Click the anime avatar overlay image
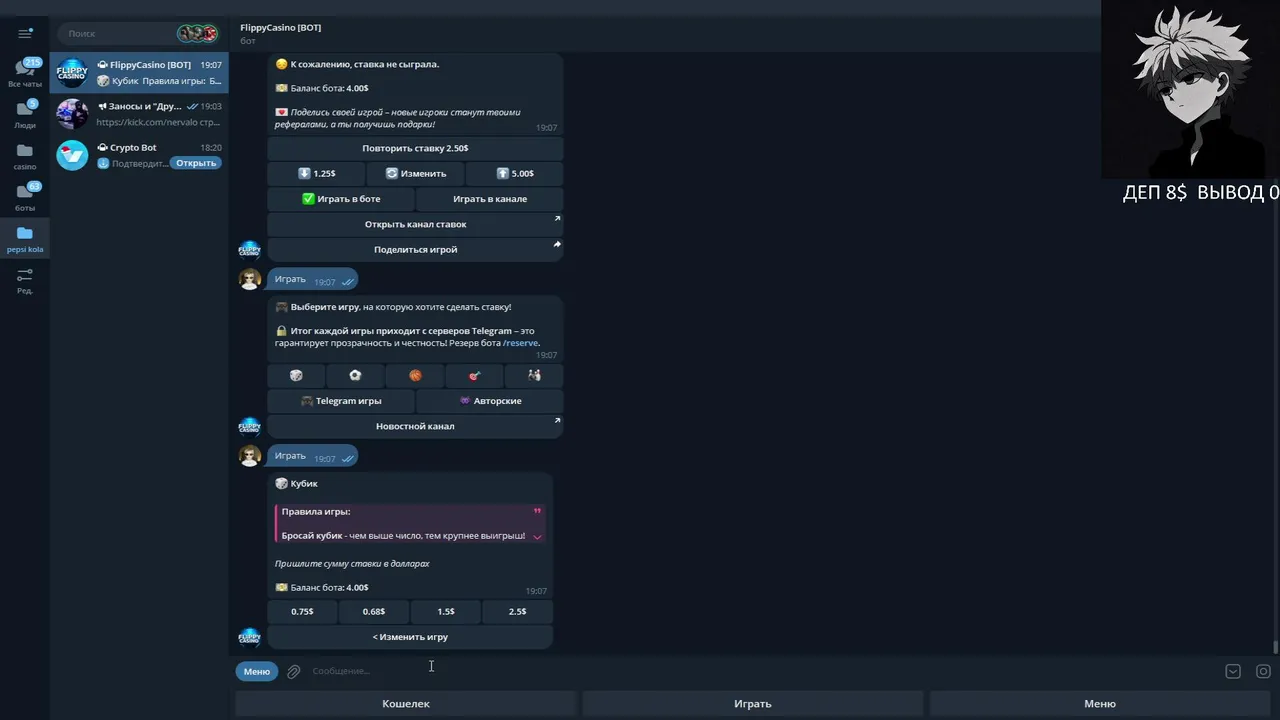1280x720 pixels. pyautogui.click(x=1190, y=89)
